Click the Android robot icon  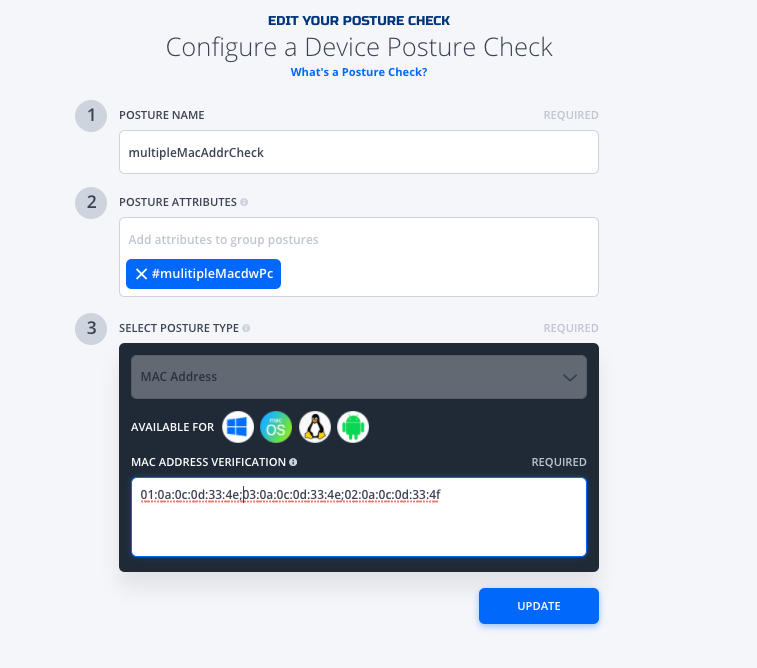(353, 427)
